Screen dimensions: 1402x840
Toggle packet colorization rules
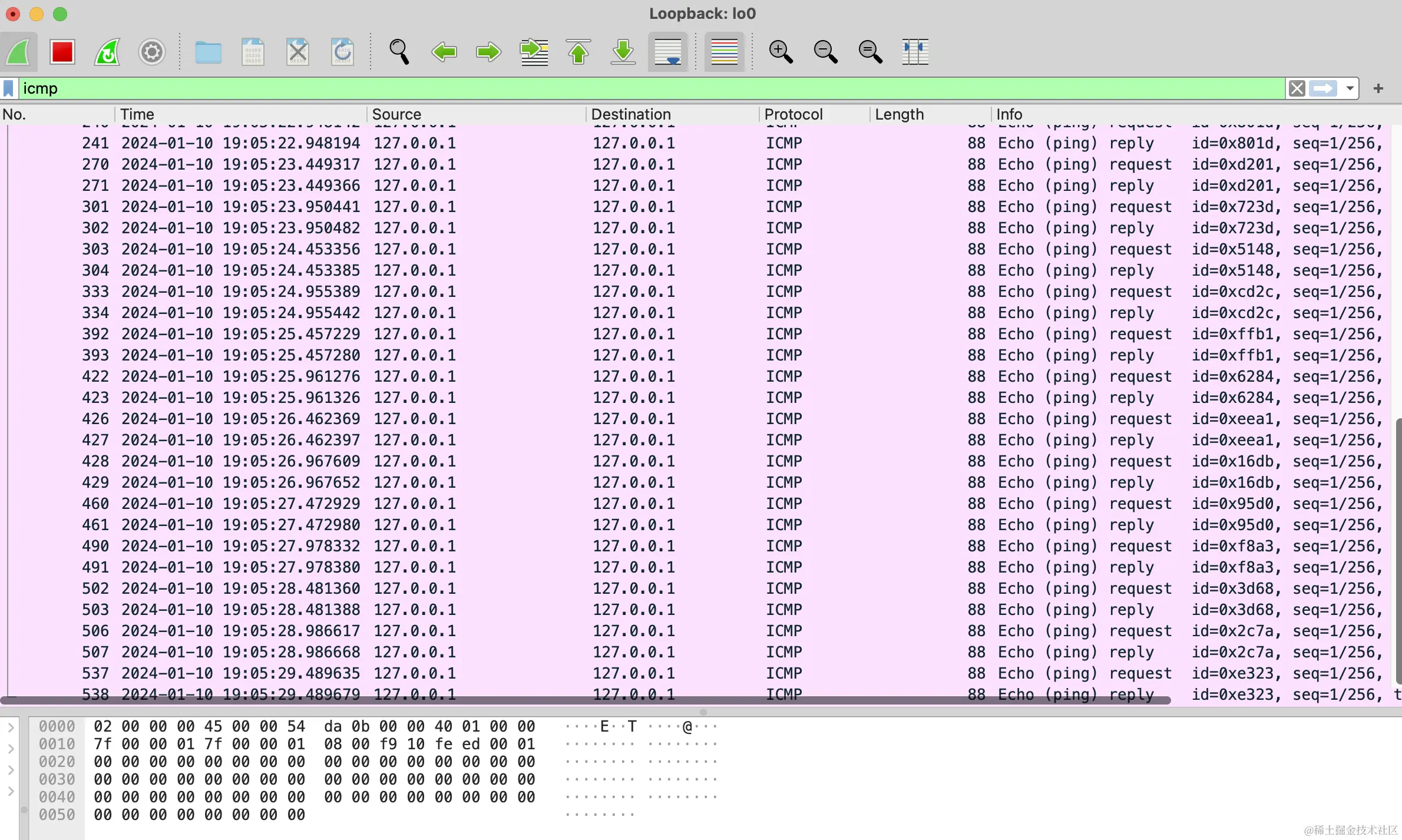pos(724,52)
